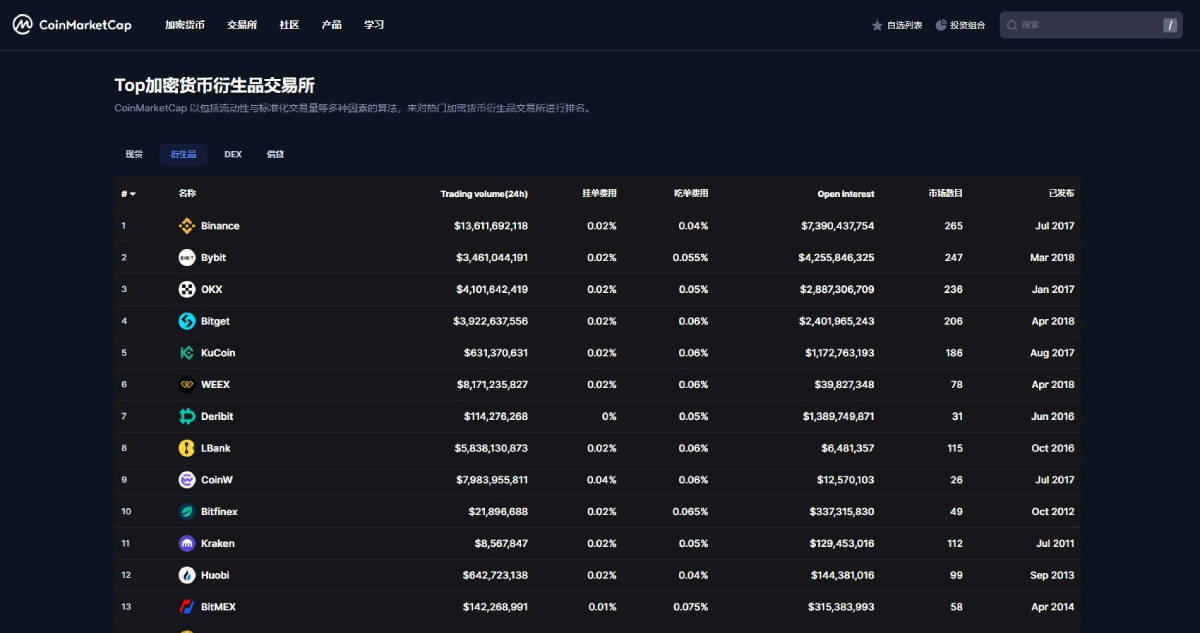Image resolution: width=1200 pixels, height=633 pixels.
Task: Open the 产品 navigation menu
Action: 332,25
